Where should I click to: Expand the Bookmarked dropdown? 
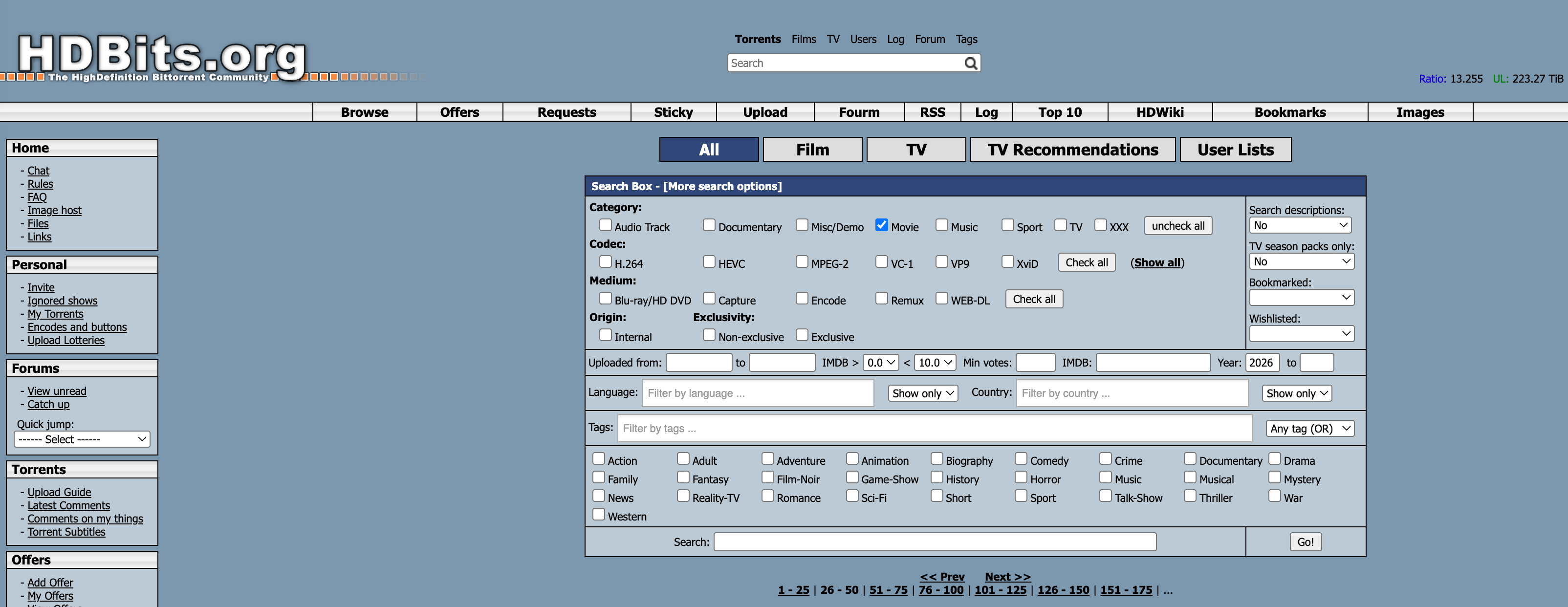coord(1302,298)
